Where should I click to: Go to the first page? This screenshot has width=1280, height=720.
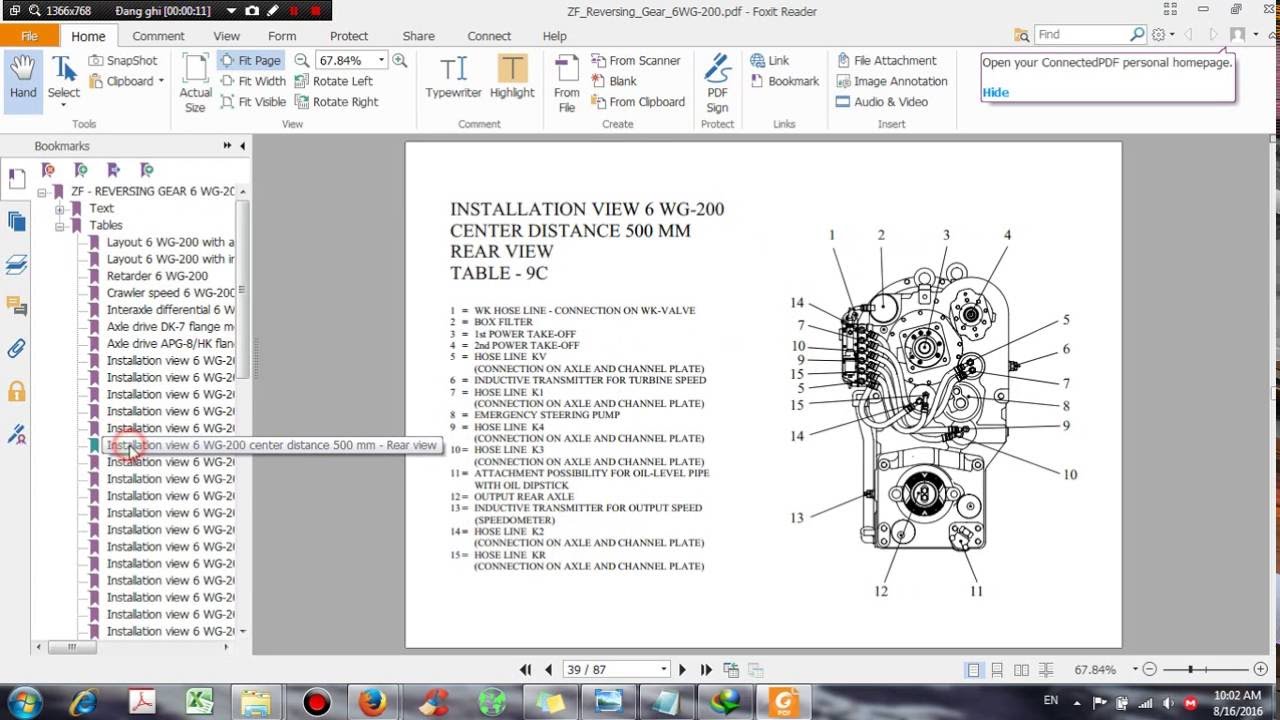click(x=526, y=670)
